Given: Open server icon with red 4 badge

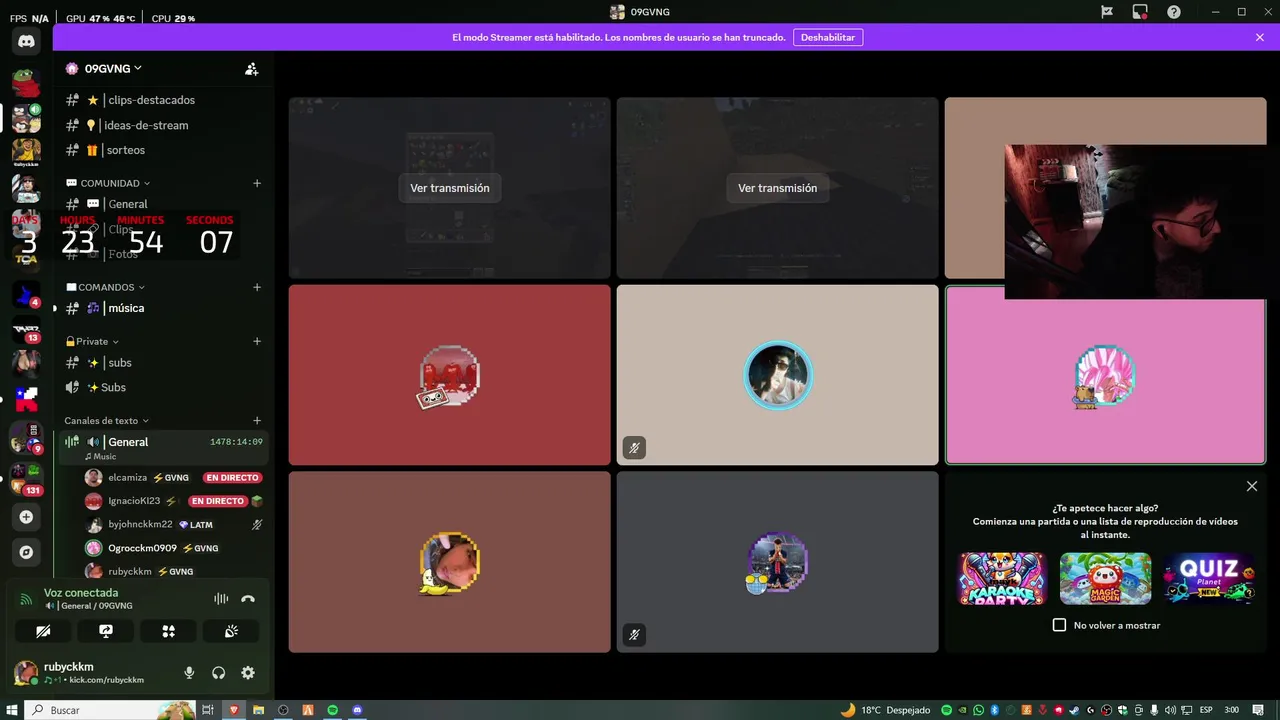Looking at the screenshot, I should (x=26, y=294).
